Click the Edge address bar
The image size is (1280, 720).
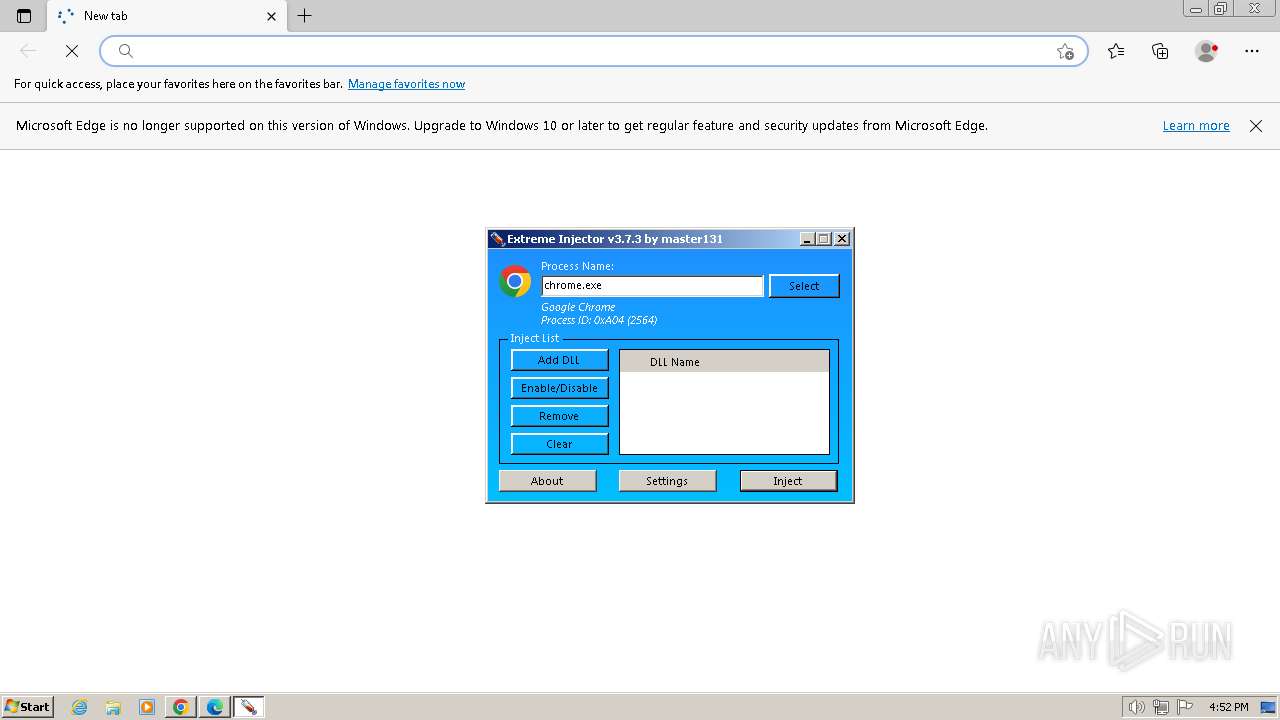pos(594,51)
